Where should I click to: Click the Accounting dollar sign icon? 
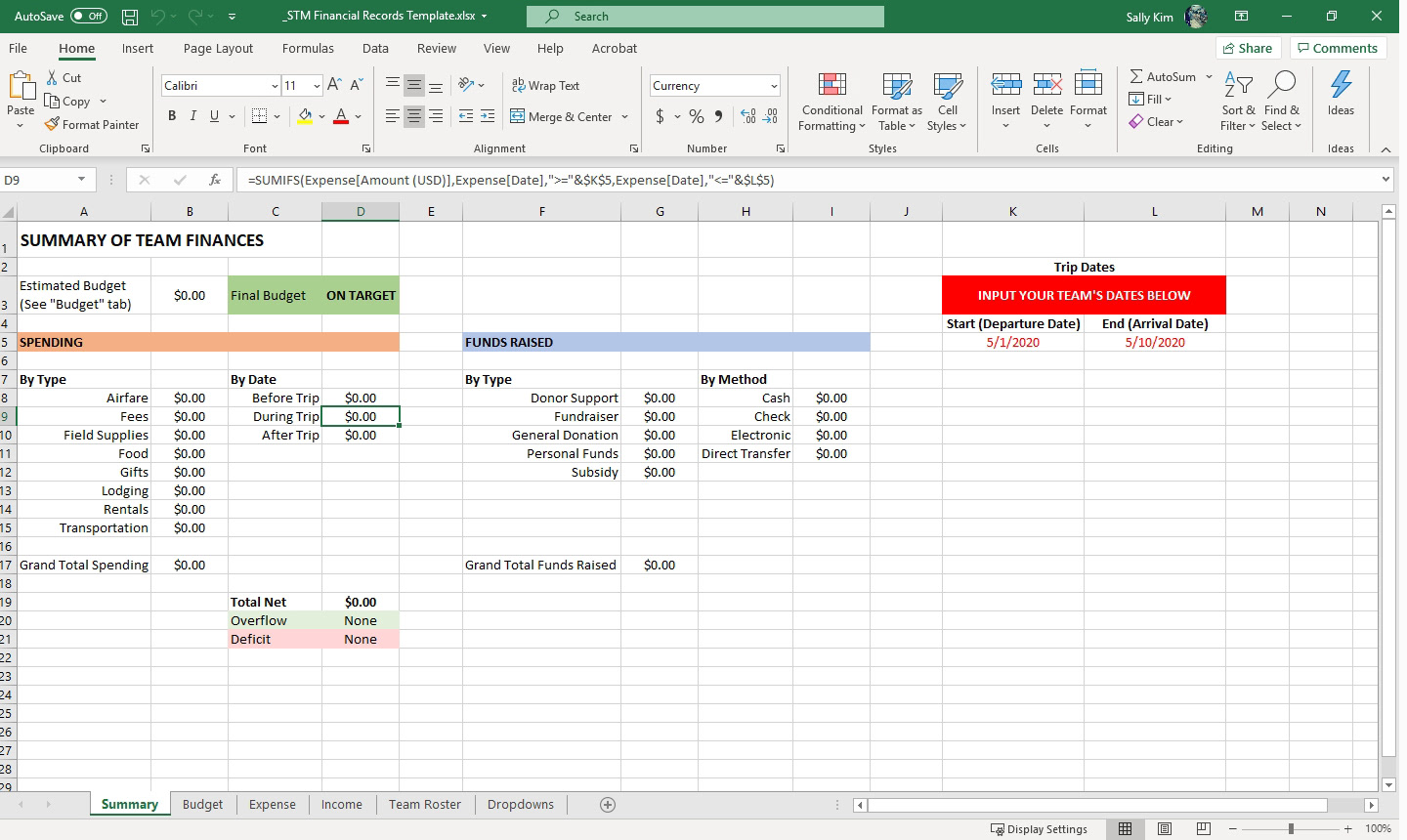tap(661, 116)
